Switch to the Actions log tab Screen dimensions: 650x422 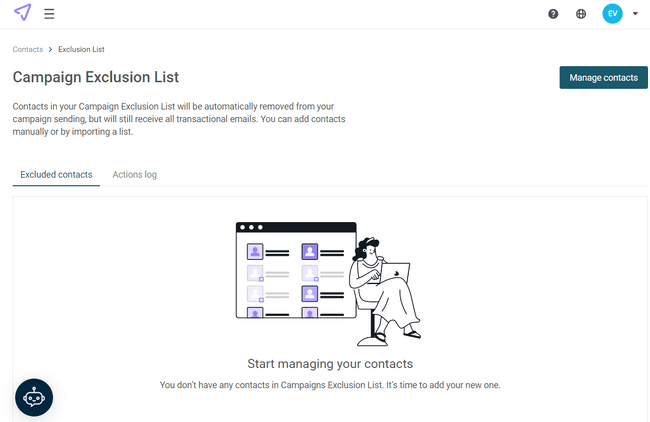coord(134,175)
